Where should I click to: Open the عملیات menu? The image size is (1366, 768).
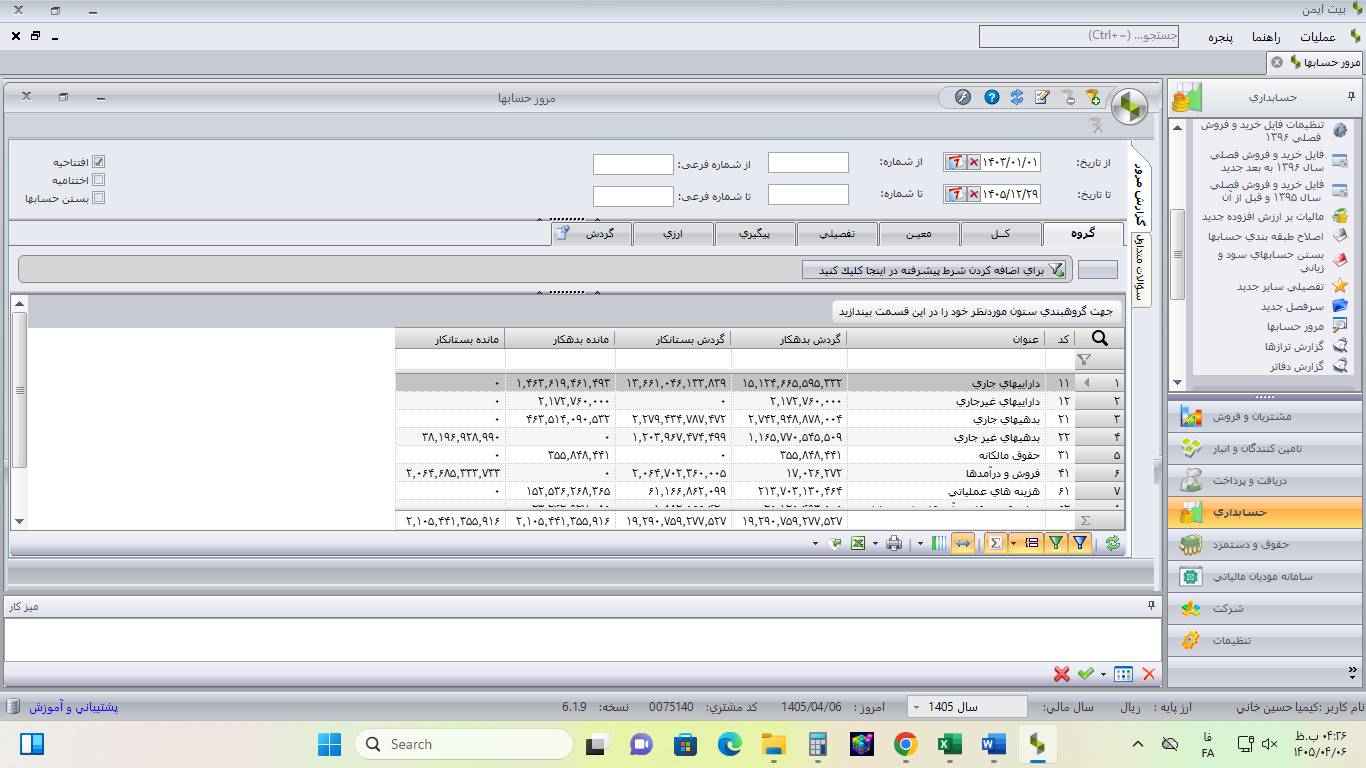[x=1317, y=37]
